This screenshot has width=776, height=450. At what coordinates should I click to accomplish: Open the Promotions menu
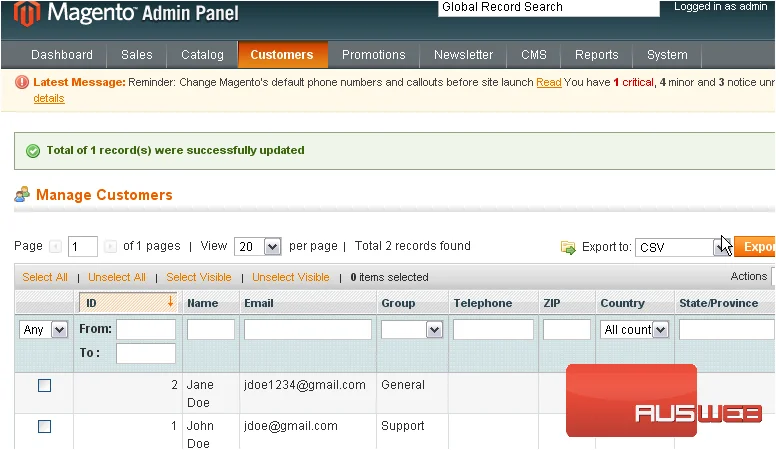point(374,54)
